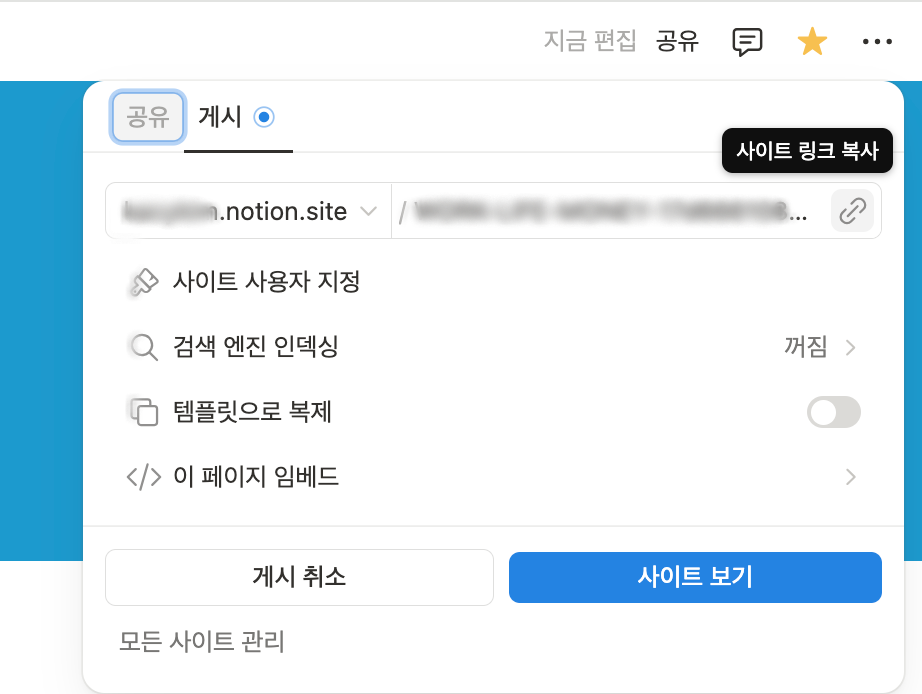Expand the 검색 엔진 인덱싱 꺼짐 setting
922x694 pixels.
point(820,347)
